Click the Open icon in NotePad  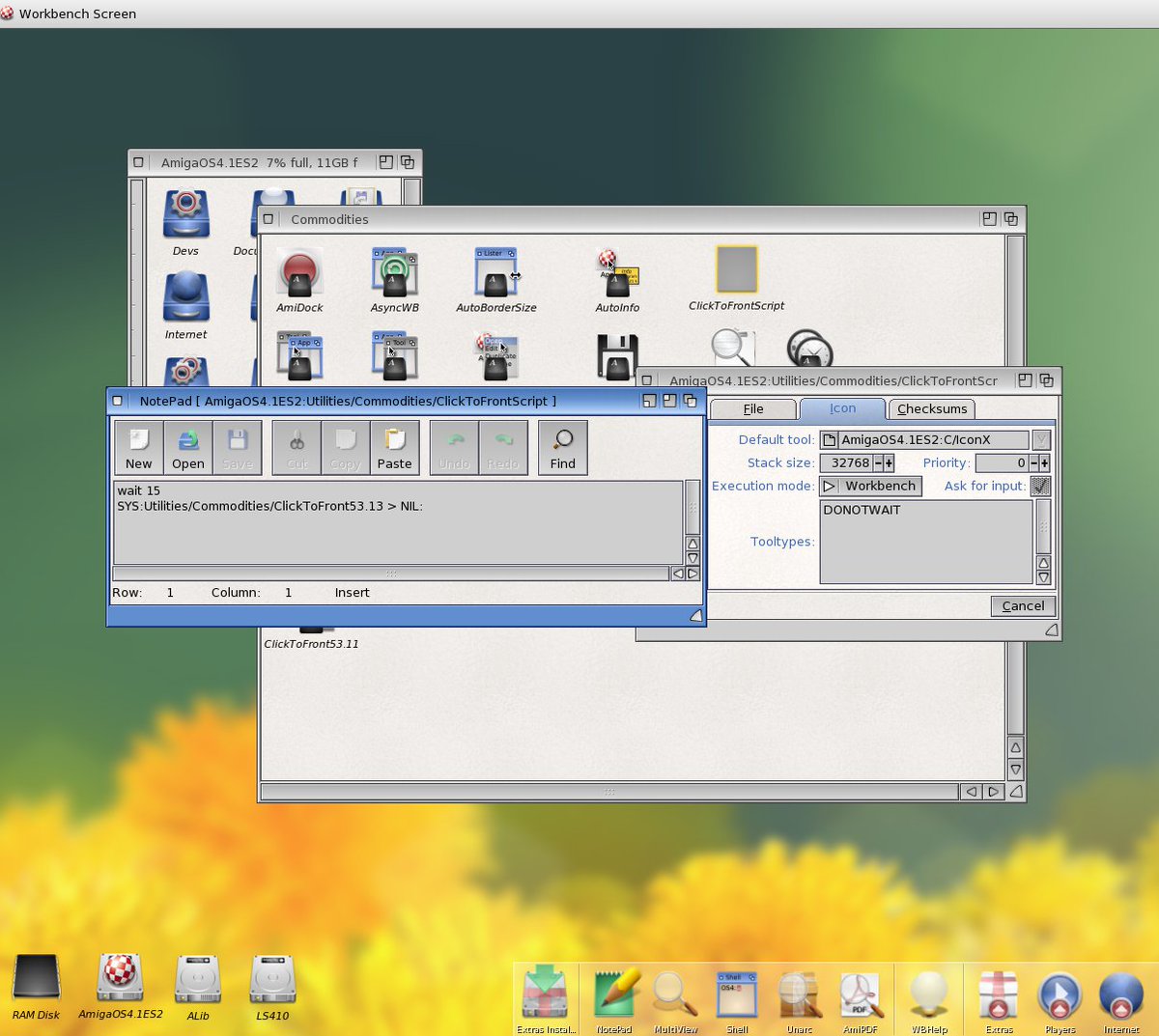[188, 448]
